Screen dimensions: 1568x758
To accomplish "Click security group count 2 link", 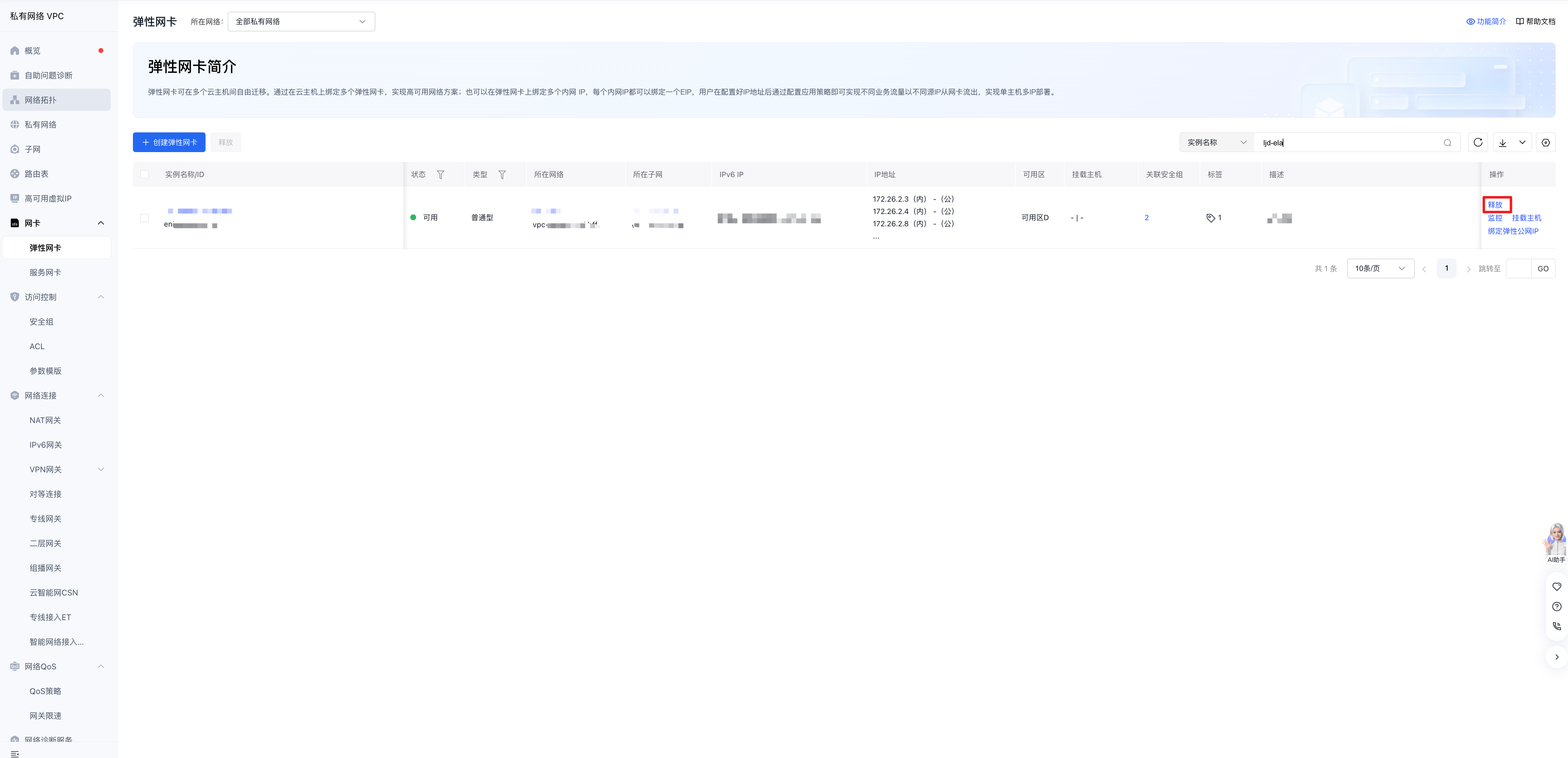I will (1147, 217).
